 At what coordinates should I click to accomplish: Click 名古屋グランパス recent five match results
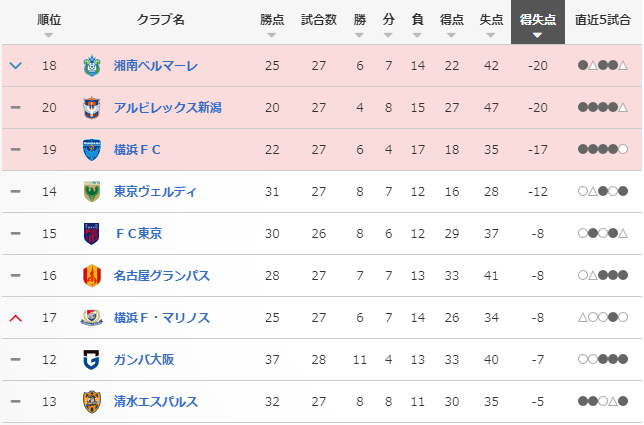602,276
